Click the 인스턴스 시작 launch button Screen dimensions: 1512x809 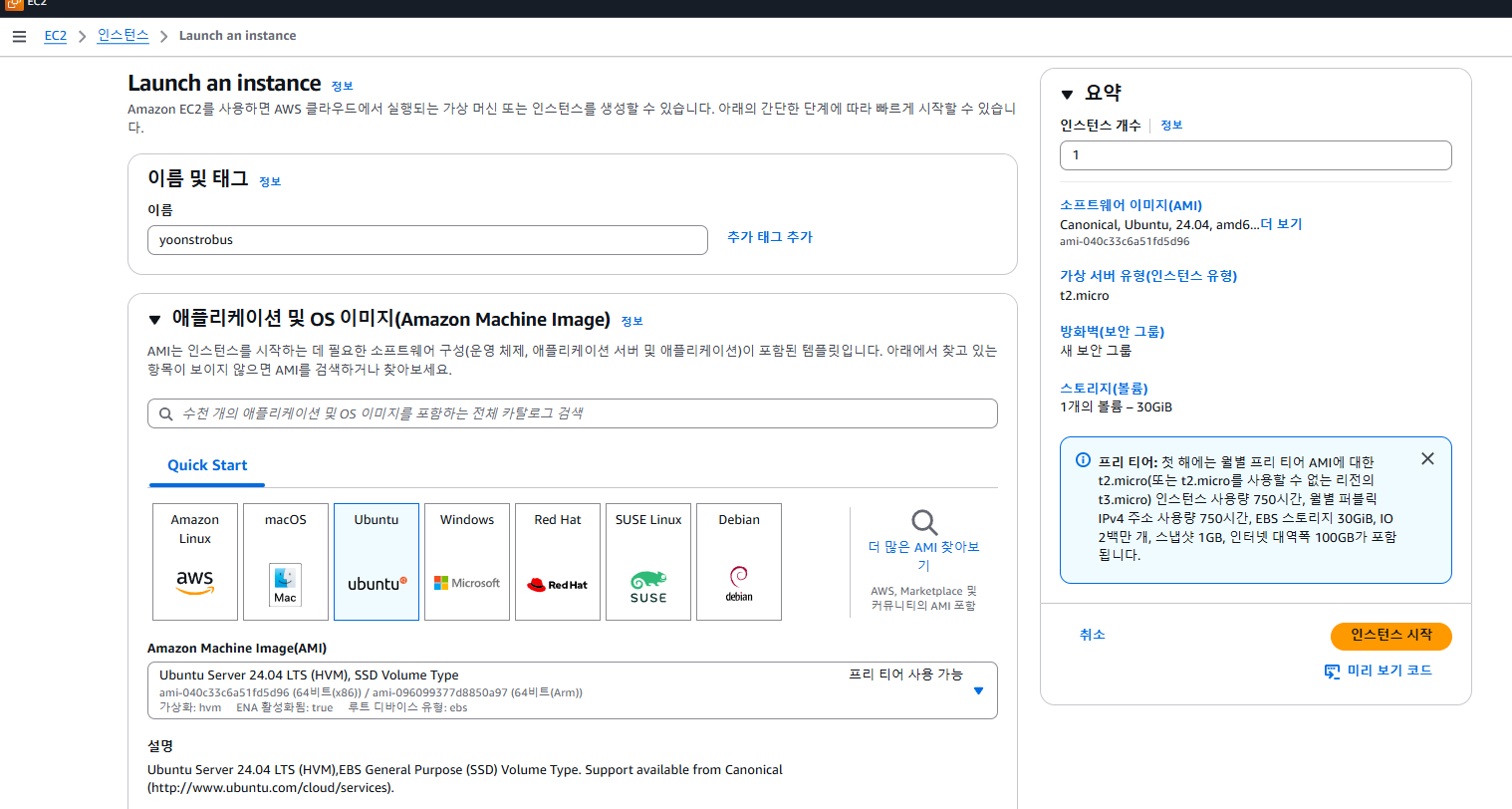[1391, 636]
